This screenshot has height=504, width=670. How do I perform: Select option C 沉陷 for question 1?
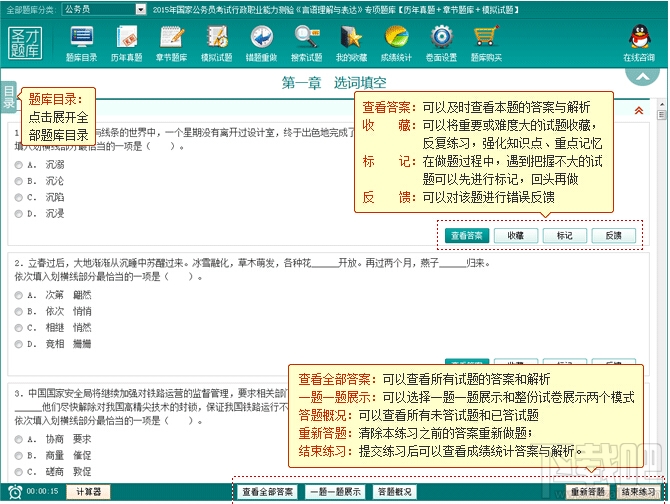(18, 197)
